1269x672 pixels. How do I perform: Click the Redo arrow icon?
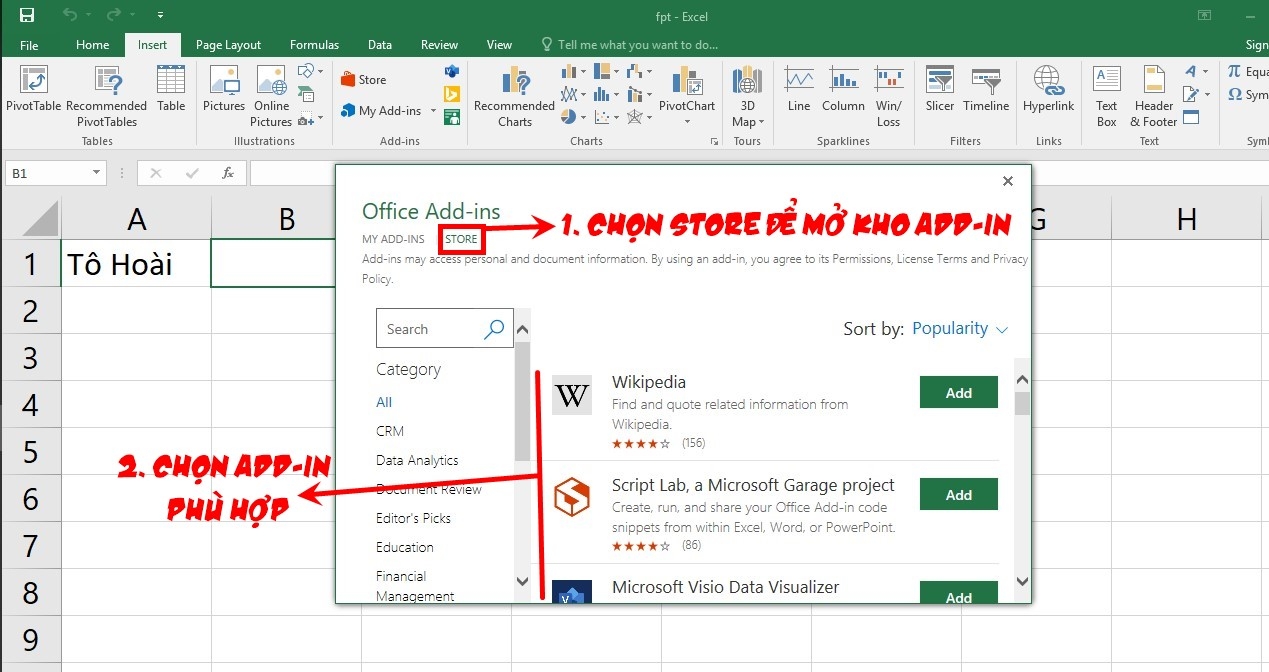pos(116,15)
